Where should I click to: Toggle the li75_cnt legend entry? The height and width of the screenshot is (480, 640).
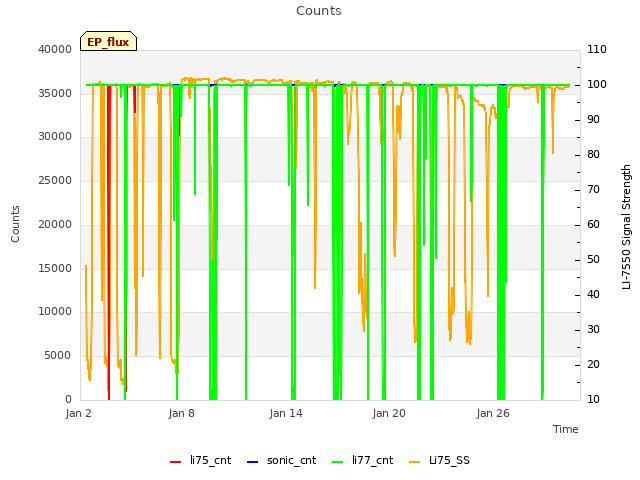200,461
